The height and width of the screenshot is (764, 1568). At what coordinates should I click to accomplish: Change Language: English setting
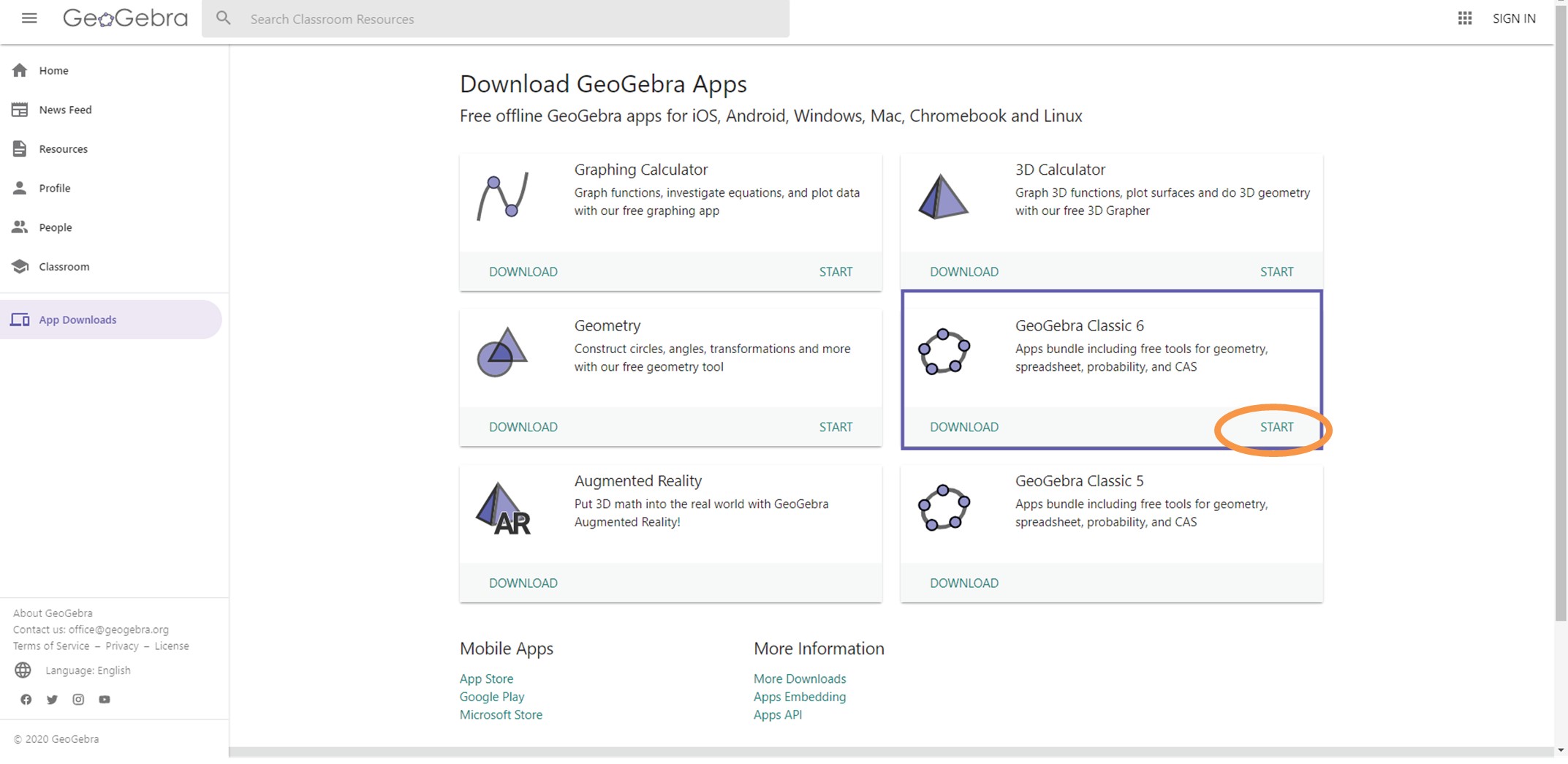pos(88,670)
